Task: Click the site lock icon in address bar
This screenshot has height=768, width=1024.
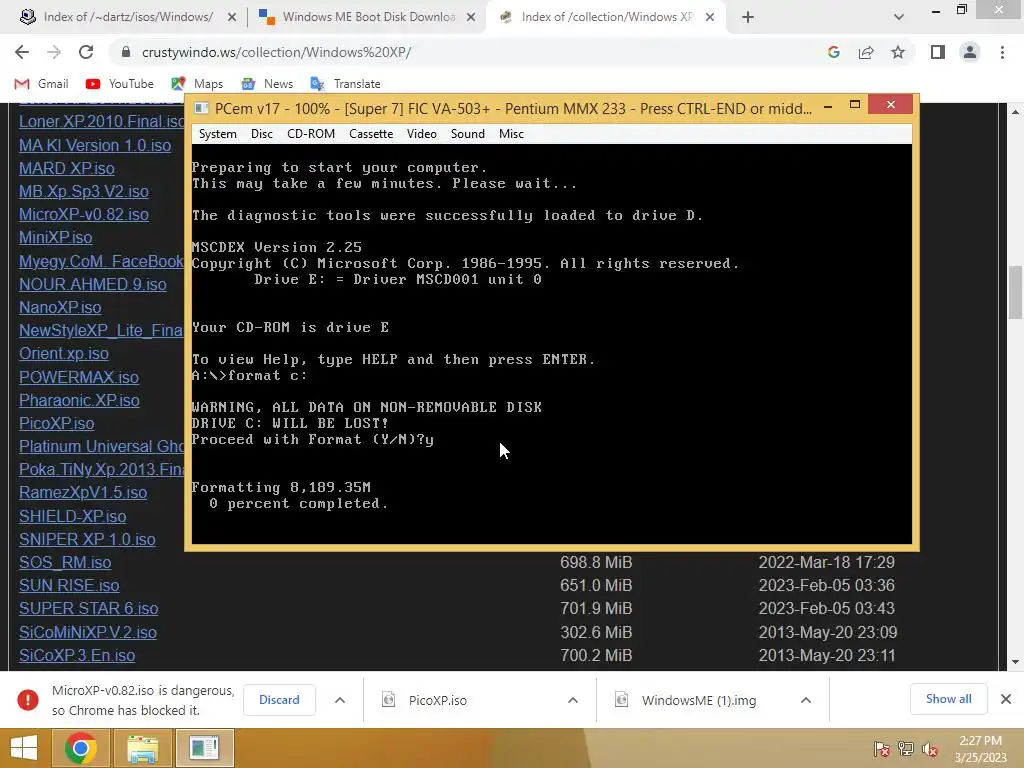Action: [126, 52]
